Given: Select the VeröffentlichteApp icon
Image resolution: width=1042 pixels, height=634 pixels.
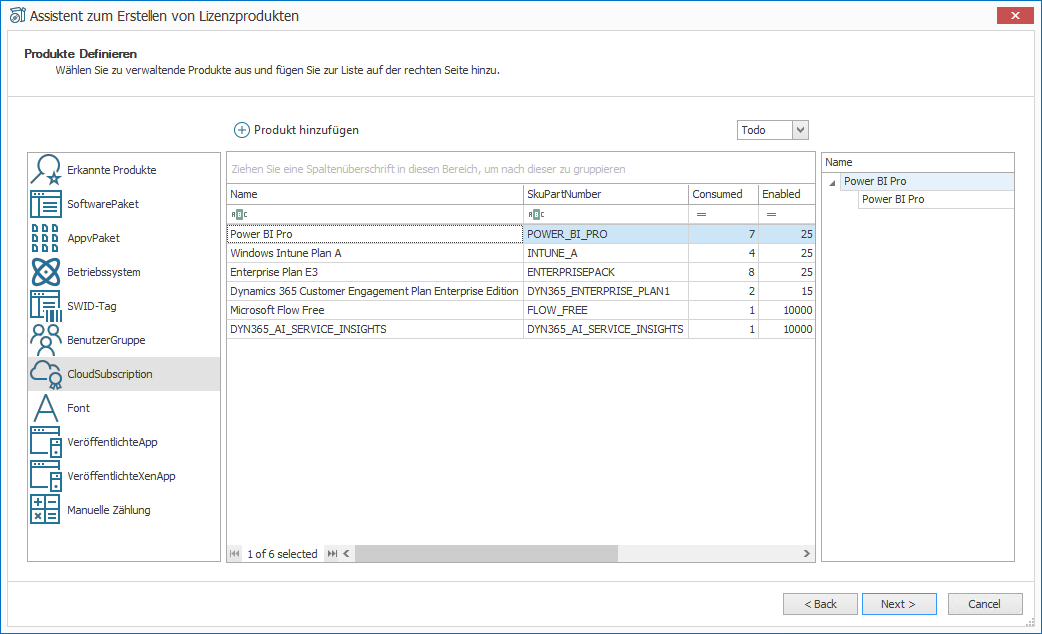Looking at the screenshot, I should click(x=45, y=442).
